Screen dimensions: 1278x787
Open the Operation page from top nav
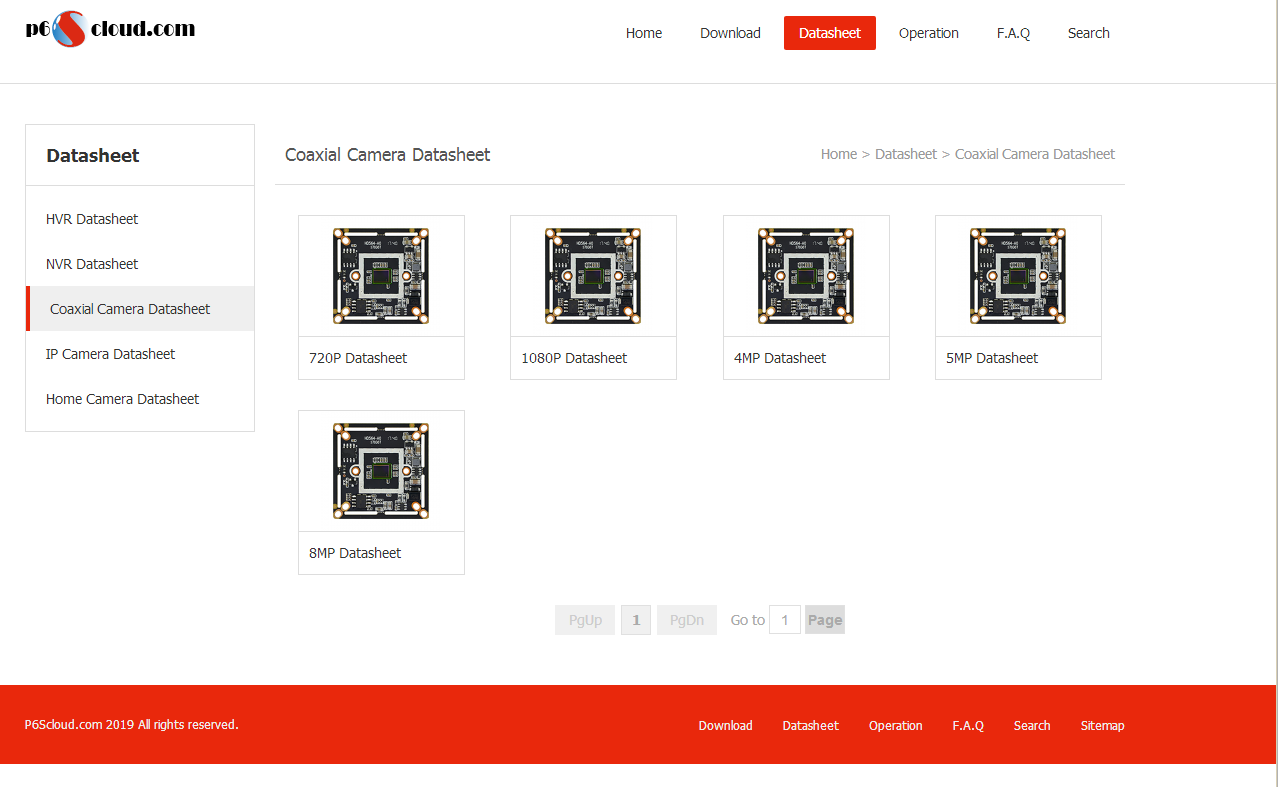928,33
